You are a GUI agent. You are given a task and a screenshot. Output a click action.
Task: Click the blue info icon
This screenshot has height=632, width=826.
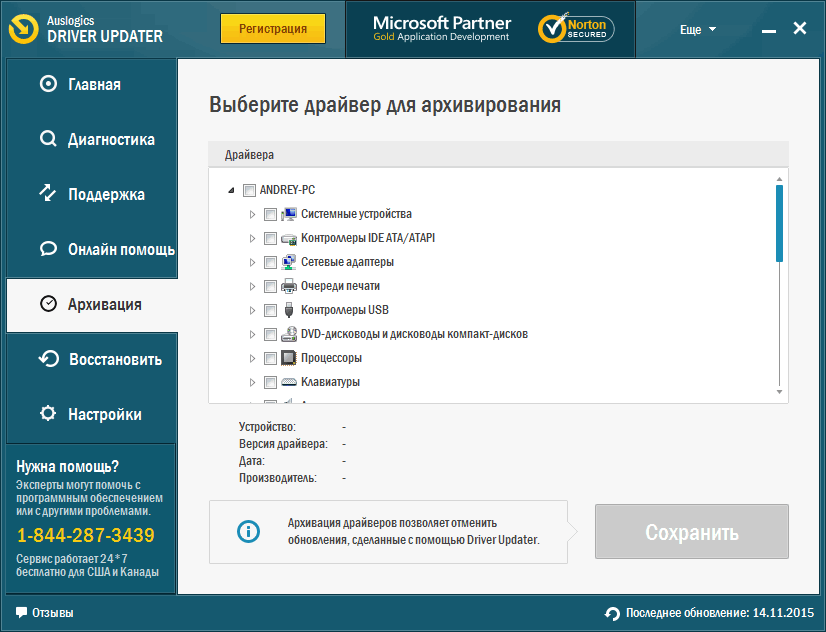(247, 531)
